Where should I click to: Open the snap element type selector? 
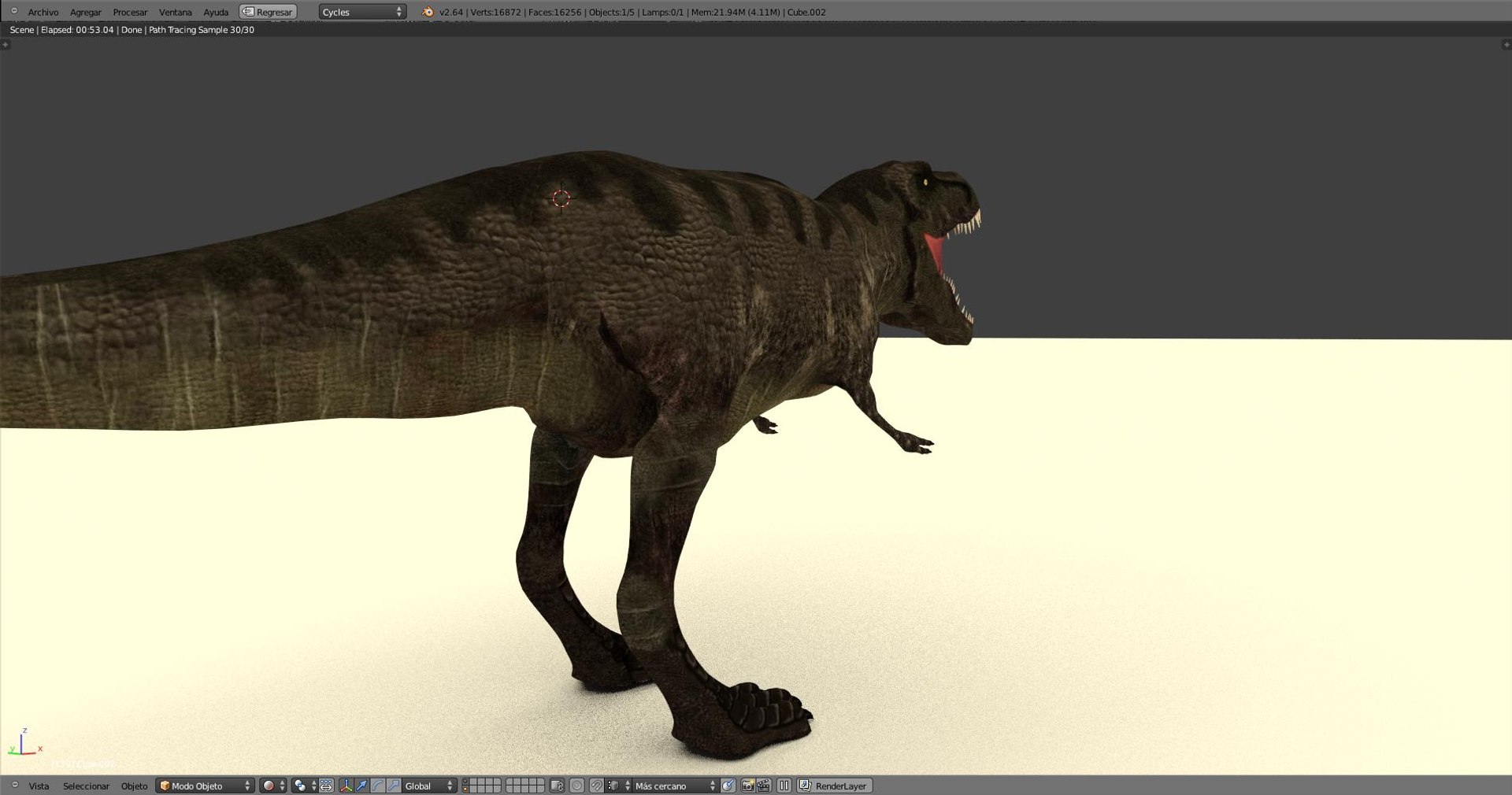coord(619,786)
